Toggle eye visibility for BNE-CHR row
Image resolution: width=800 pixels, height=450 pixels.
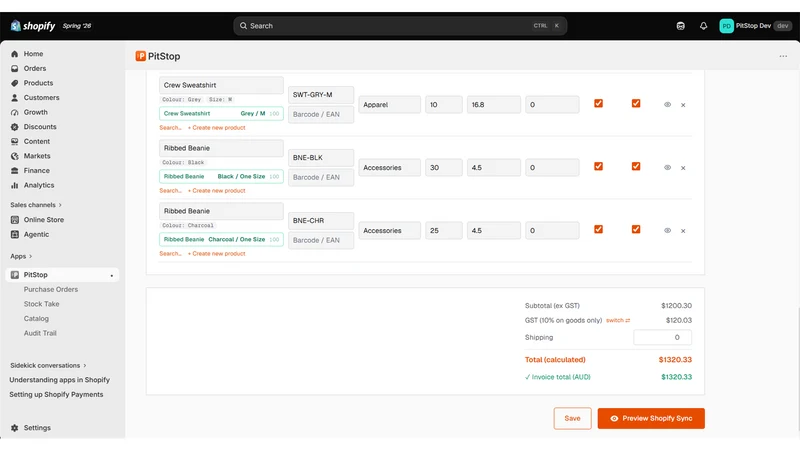click(x=667, y=230)
